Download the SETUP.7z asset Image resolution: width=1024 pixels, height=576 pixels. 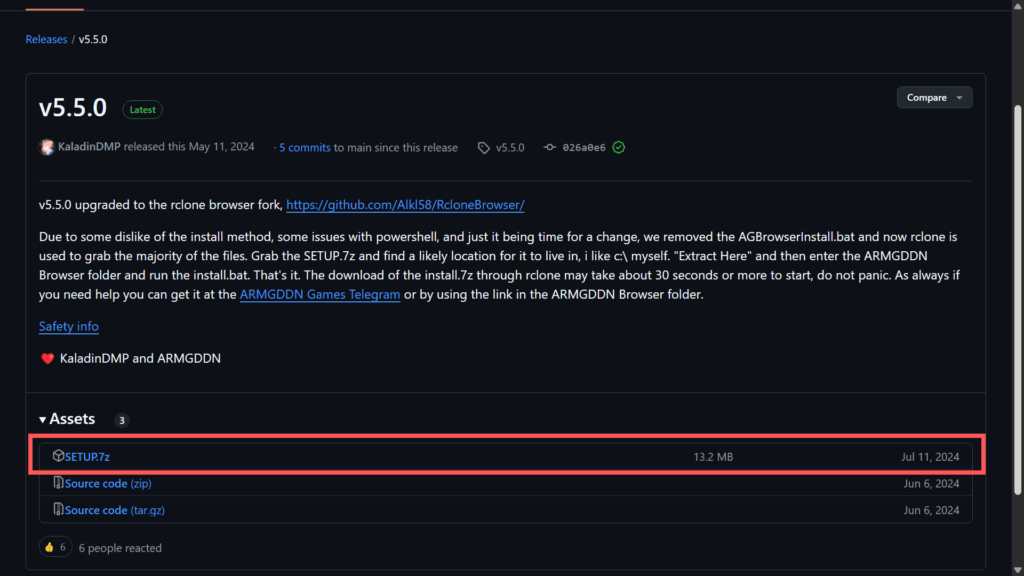click(87, 457)
